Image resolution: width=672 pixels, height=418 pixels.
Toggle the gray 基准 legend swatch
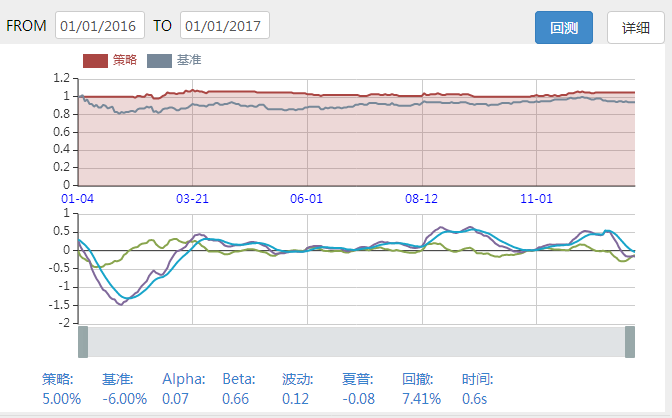(159, 61)
